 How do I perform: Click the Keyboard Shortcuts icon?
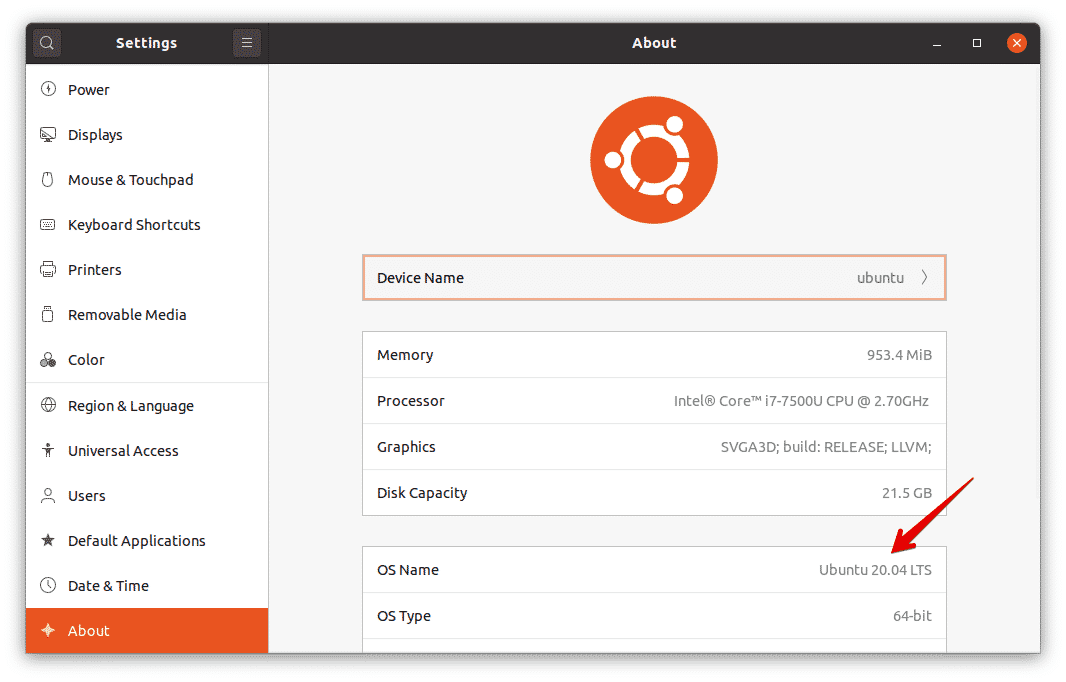(x=48, y=225)
